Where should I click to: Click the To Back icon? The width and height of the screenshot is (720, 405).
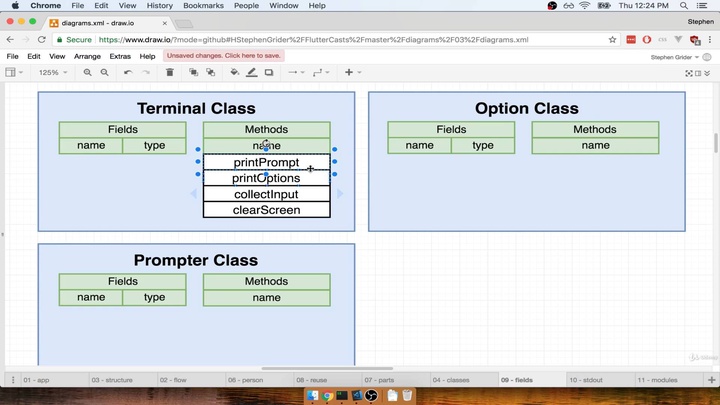pos(210,72)
